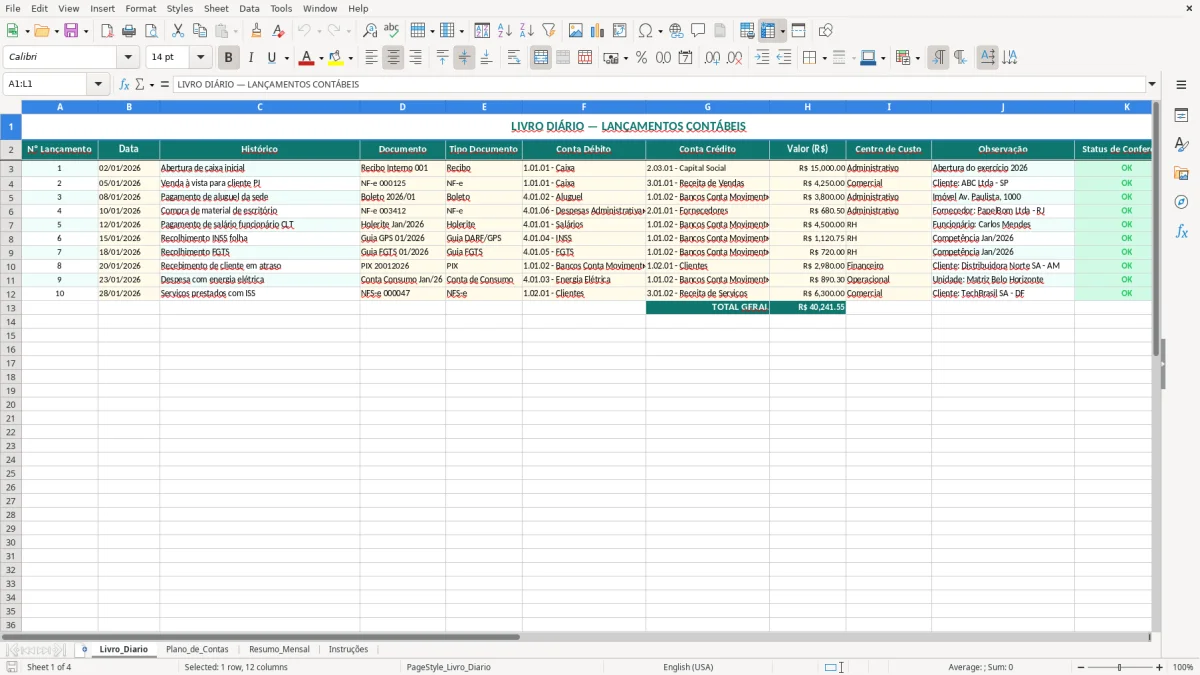
Task: Click the Split Window icon
Action: tap(799, 31)
